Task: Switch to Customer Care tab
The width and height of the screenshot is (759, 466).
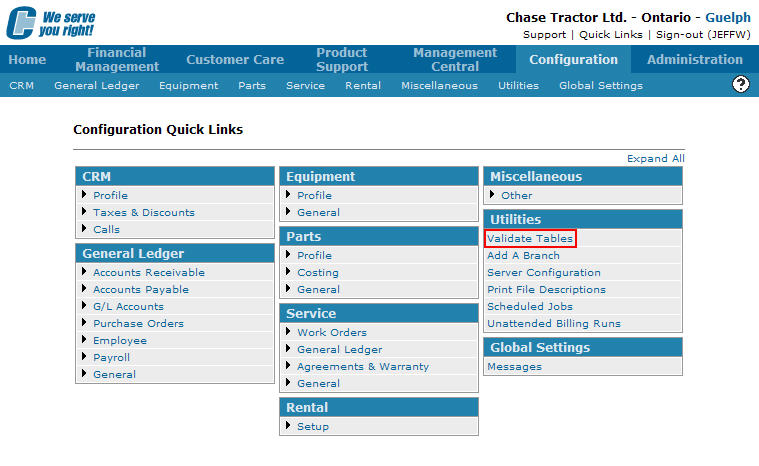Action: [x=235, y=60]
